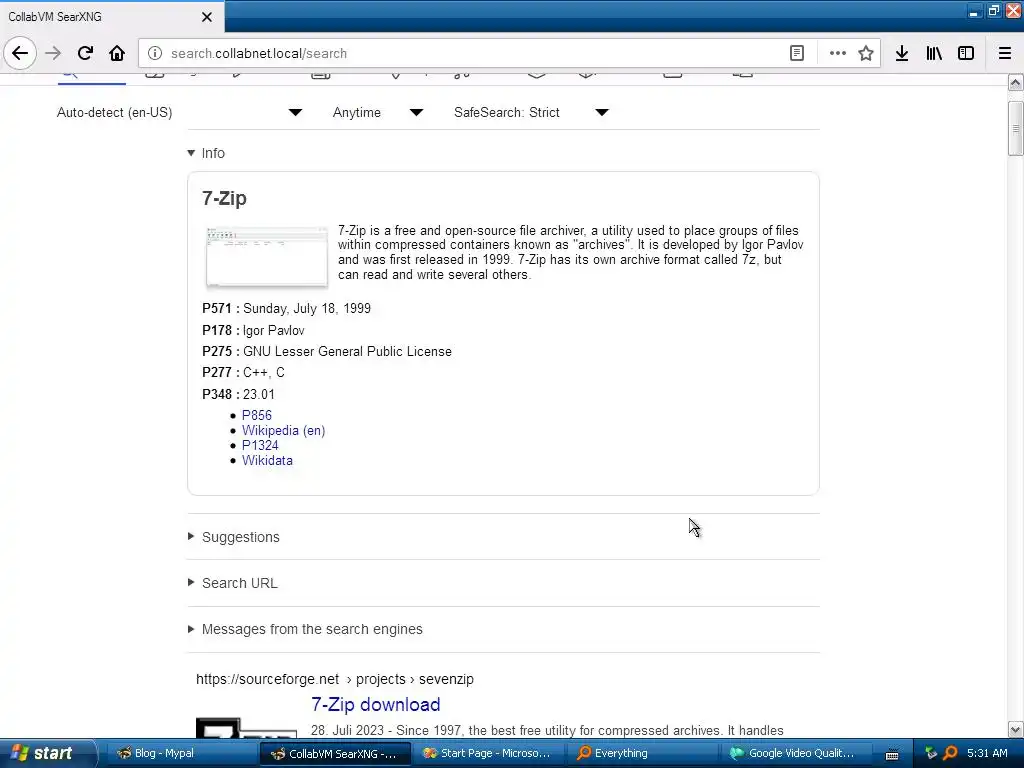
Task: Click the sourceforge.net result URL
Action: (x=334, y=679)
